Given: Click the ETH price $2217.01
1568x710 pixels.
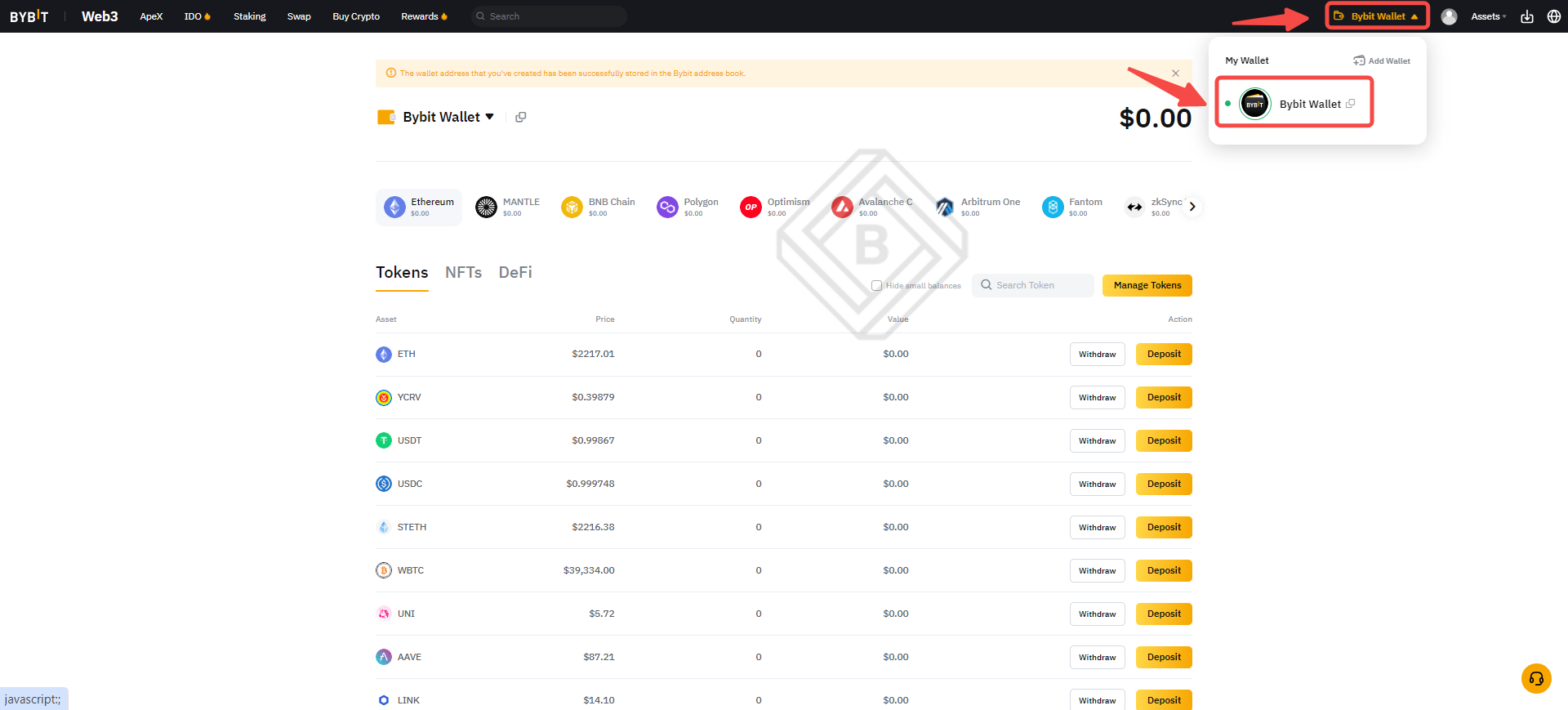Looking at the screenshot, I should pyautogui.click(x=593, y=354).
